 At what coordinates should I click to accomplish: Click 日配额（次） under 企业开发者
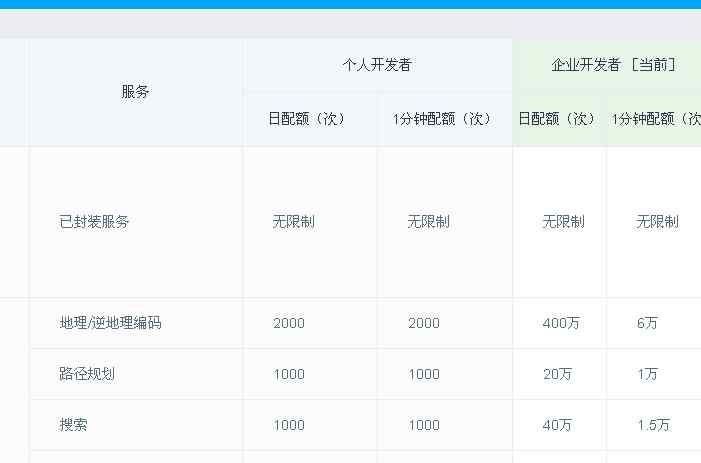coord(557,119)
